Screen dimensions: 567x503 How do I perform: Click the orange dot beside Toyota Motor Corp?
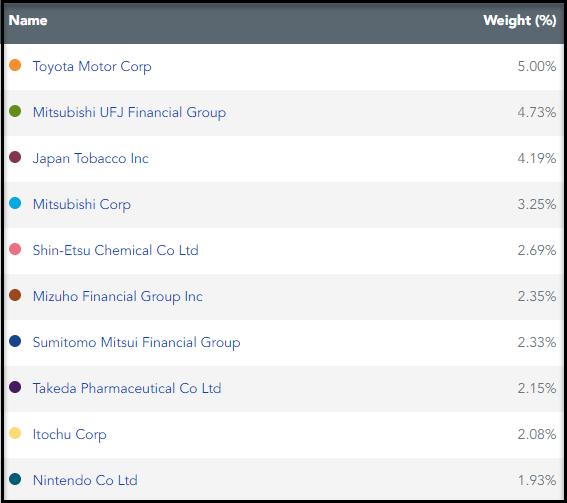pyautogui.click(x=15, y=65)
